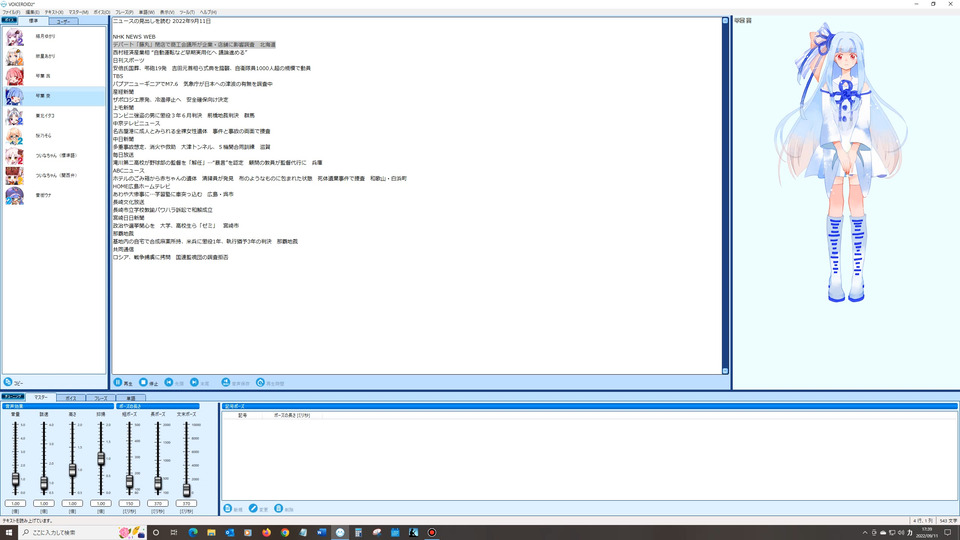The image size is (960, 540).
Task: Click the '記号' column header
Action: (x=242, y=415)
